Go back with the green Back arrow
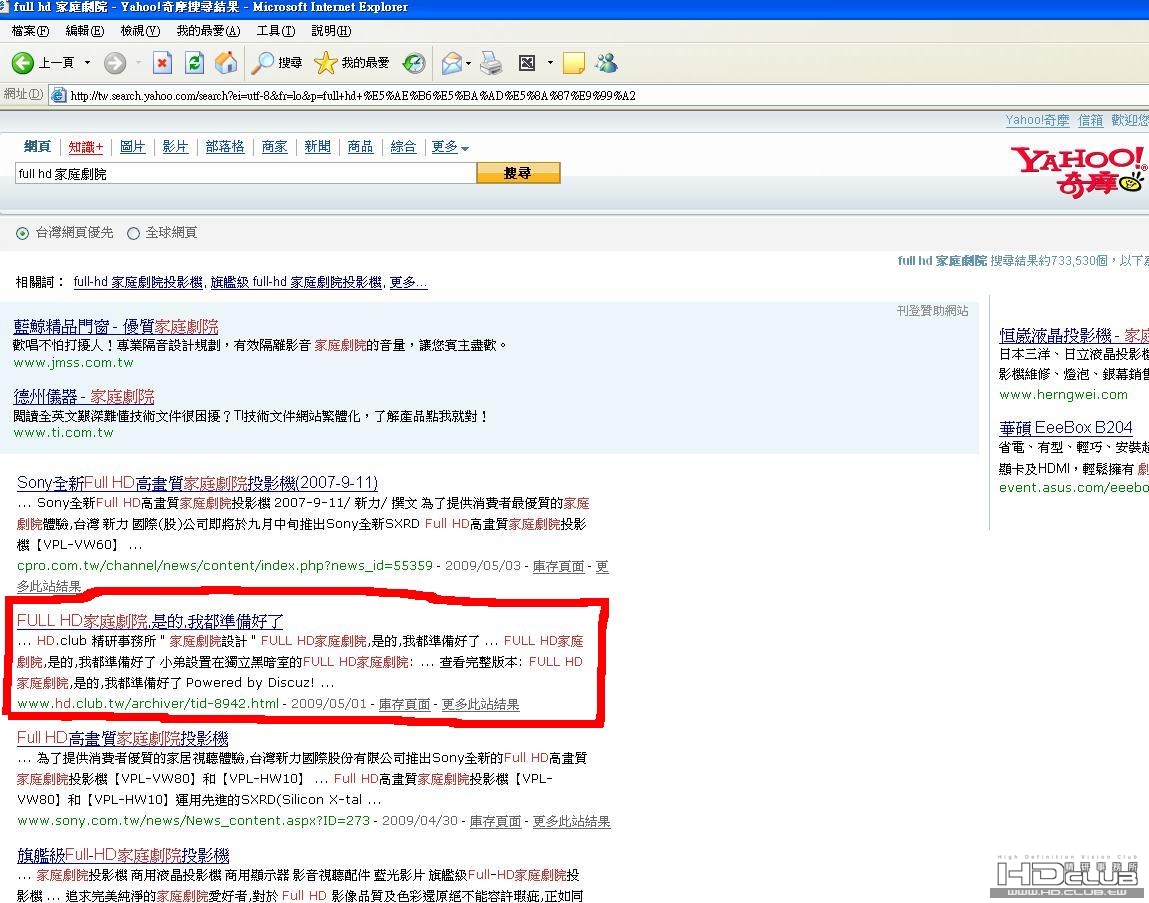This screenshot has height=903, width=1149. coord(23,63)
